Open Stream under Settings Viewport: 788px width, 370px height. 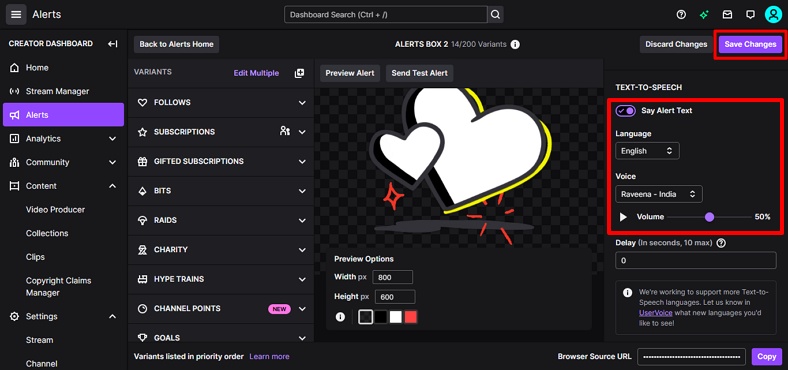tap(39, 340)
